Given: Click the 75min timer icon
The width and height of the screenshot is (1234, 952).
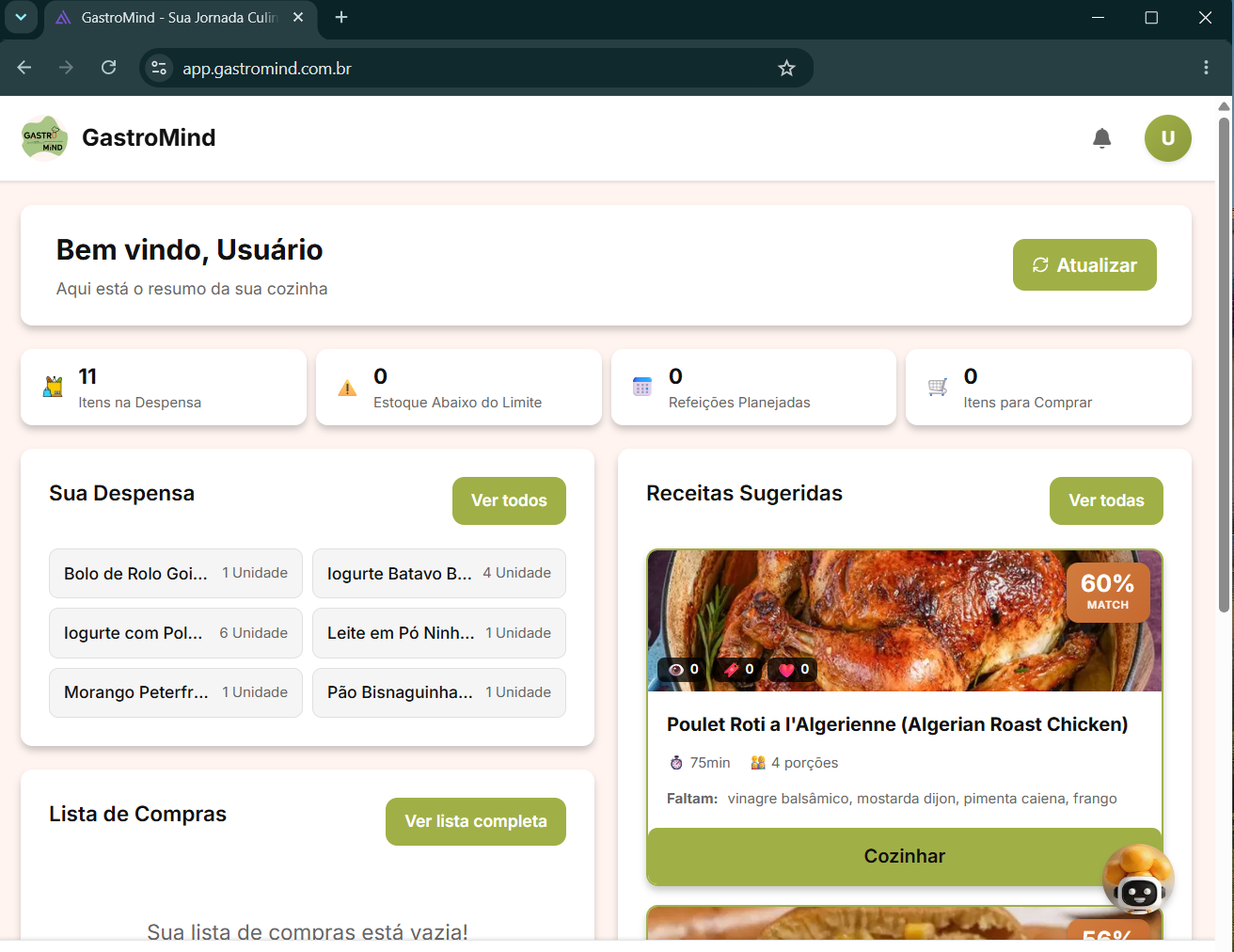Looking at the screenshot, I should click(x=676, y=763).
